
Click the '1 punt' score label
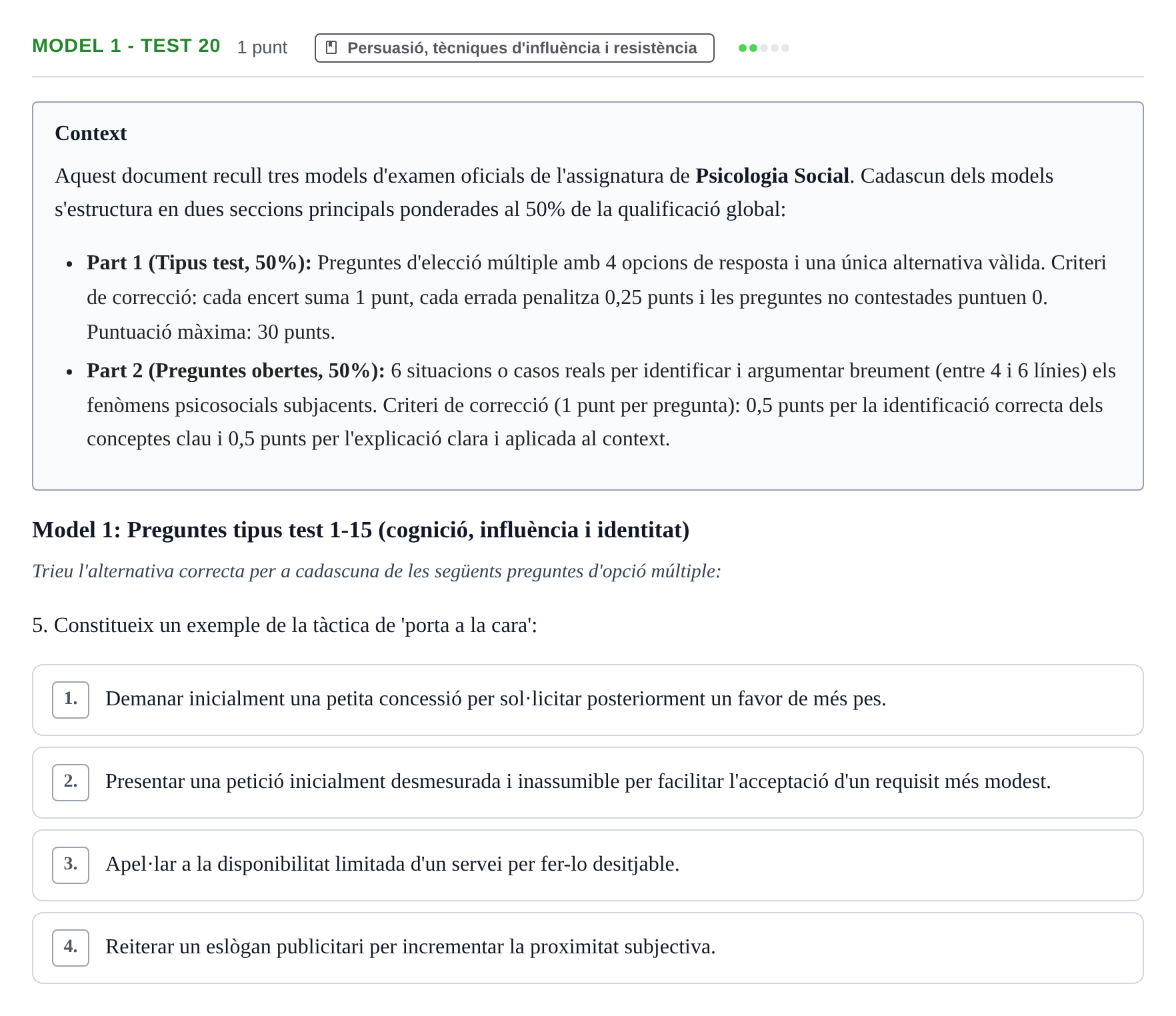click(x=262, y=47)
